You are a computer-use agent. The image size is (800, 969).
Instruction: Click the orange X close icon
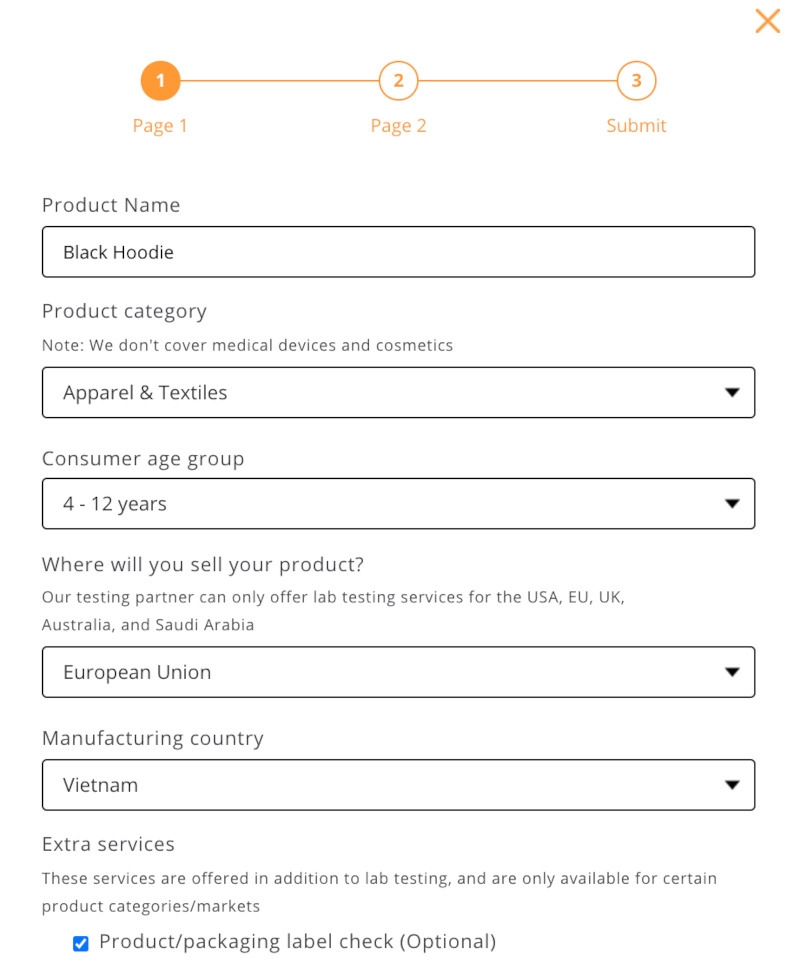[x=767, y=21]
